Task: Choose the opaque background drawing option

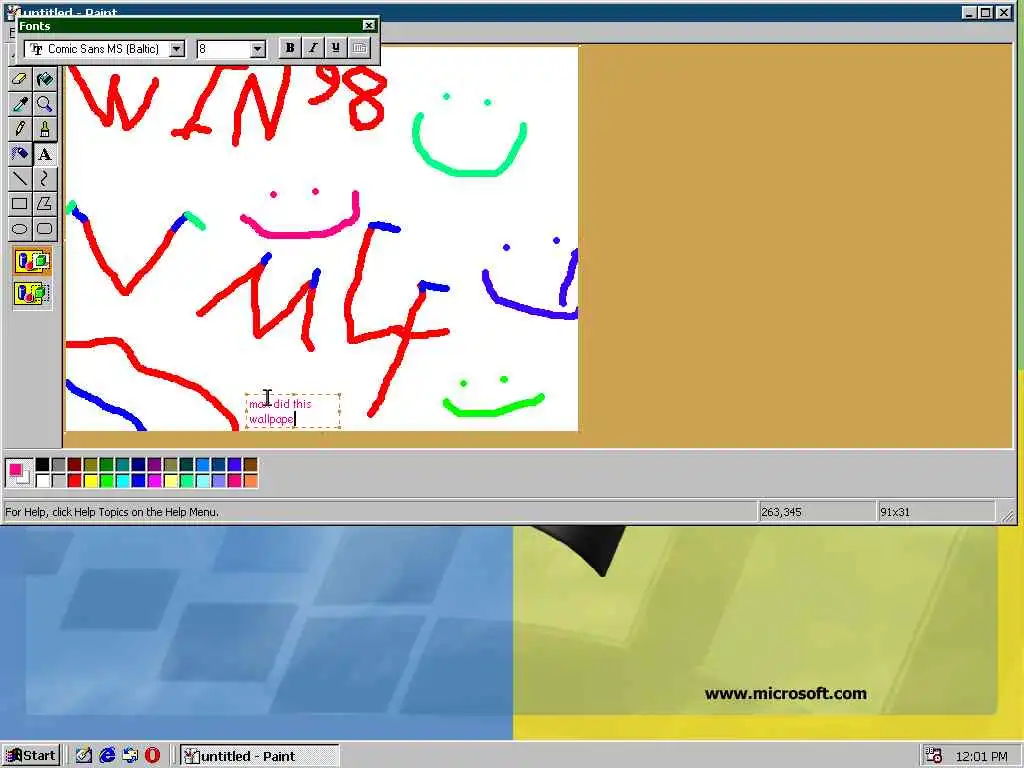Action: (x=33, y=261)
